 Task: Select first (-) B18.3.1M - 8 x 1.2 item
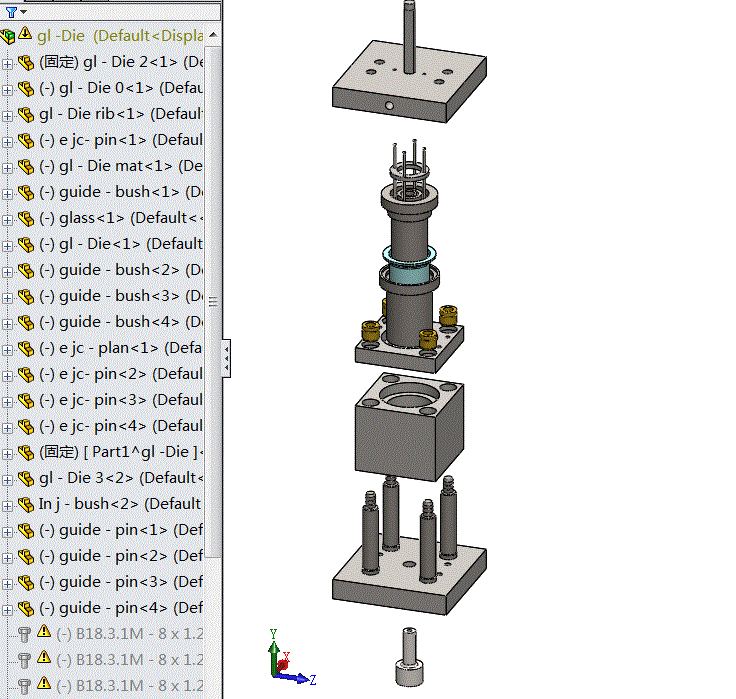click(130, 634)
